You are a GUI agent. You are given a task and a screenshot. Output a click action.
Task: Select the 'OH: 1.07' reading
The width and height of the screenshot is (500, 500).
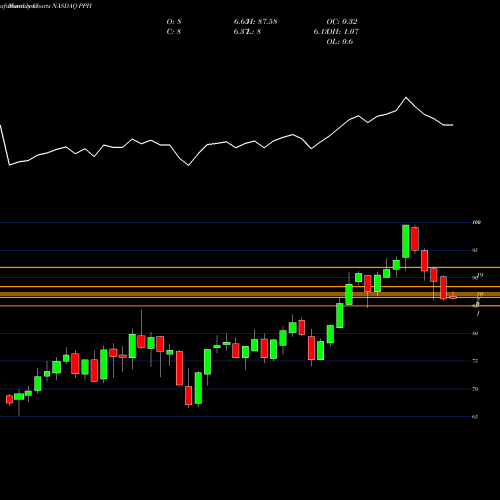(342, 32)
